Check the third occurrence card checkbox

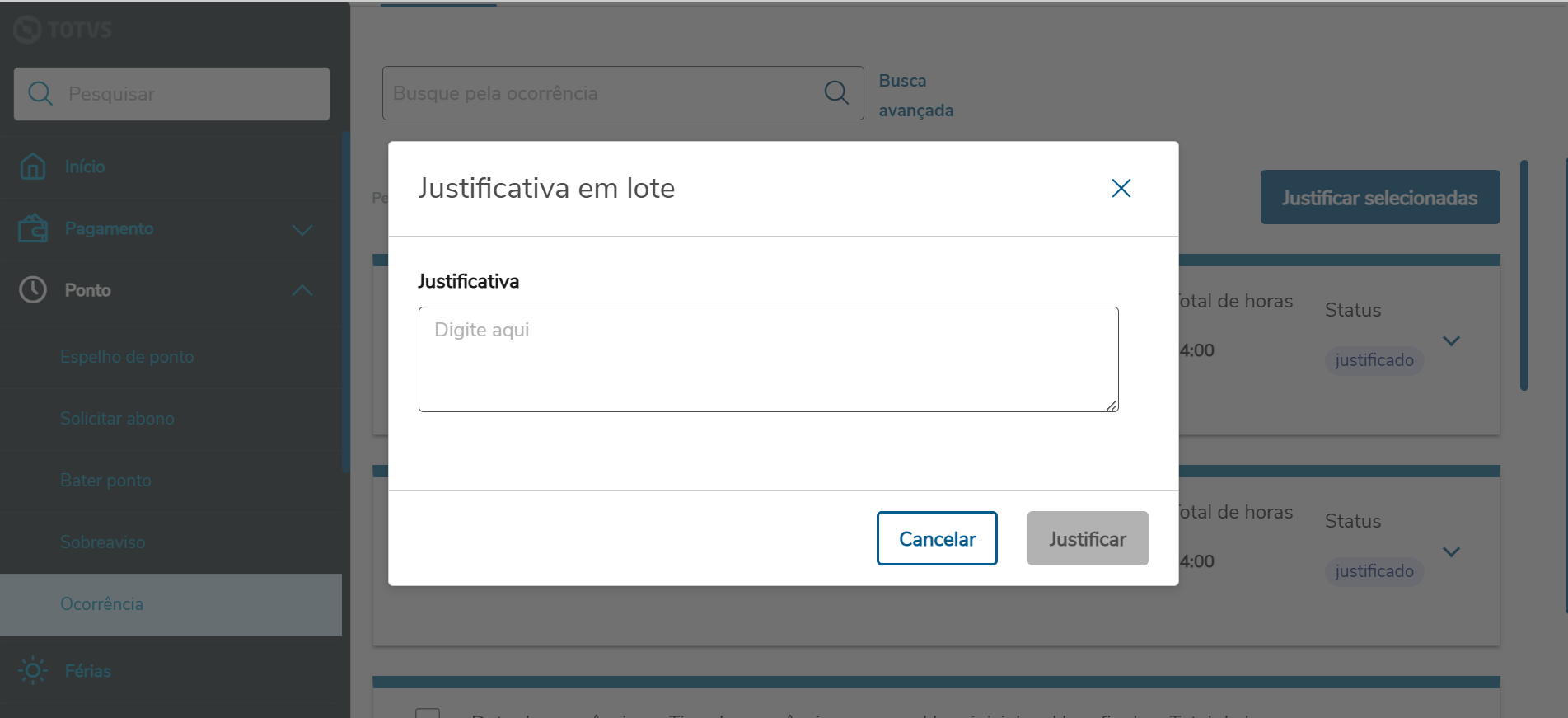(428, 712)
